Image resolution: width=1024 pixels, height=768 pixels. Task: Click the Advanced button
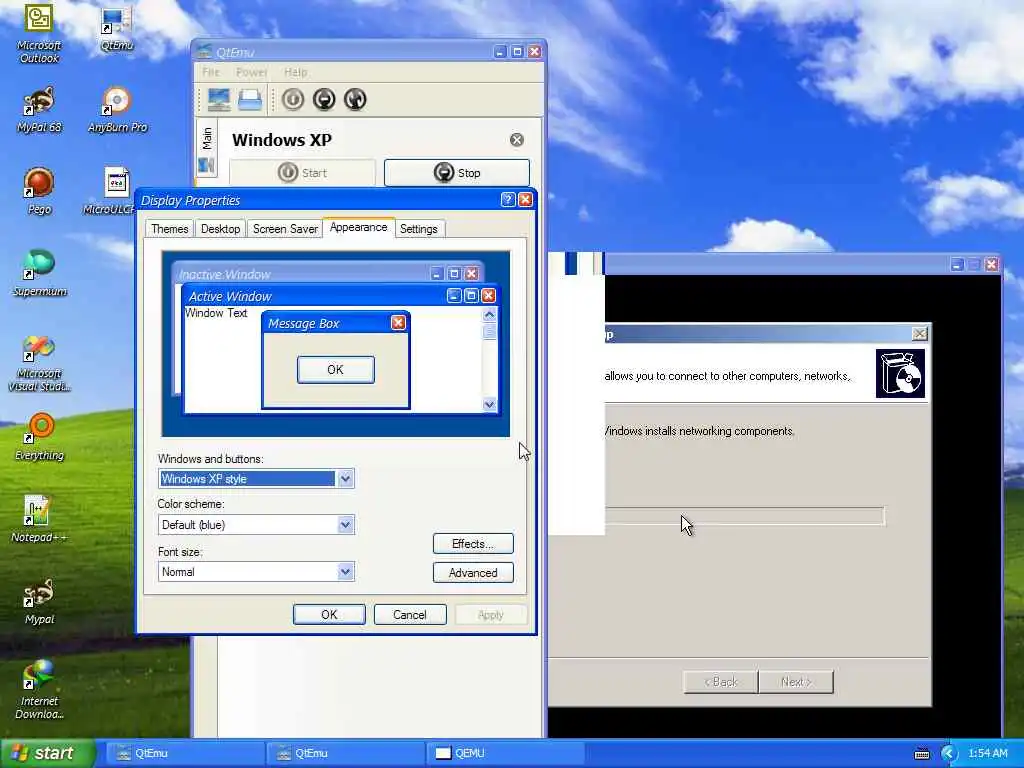[473, 573]
